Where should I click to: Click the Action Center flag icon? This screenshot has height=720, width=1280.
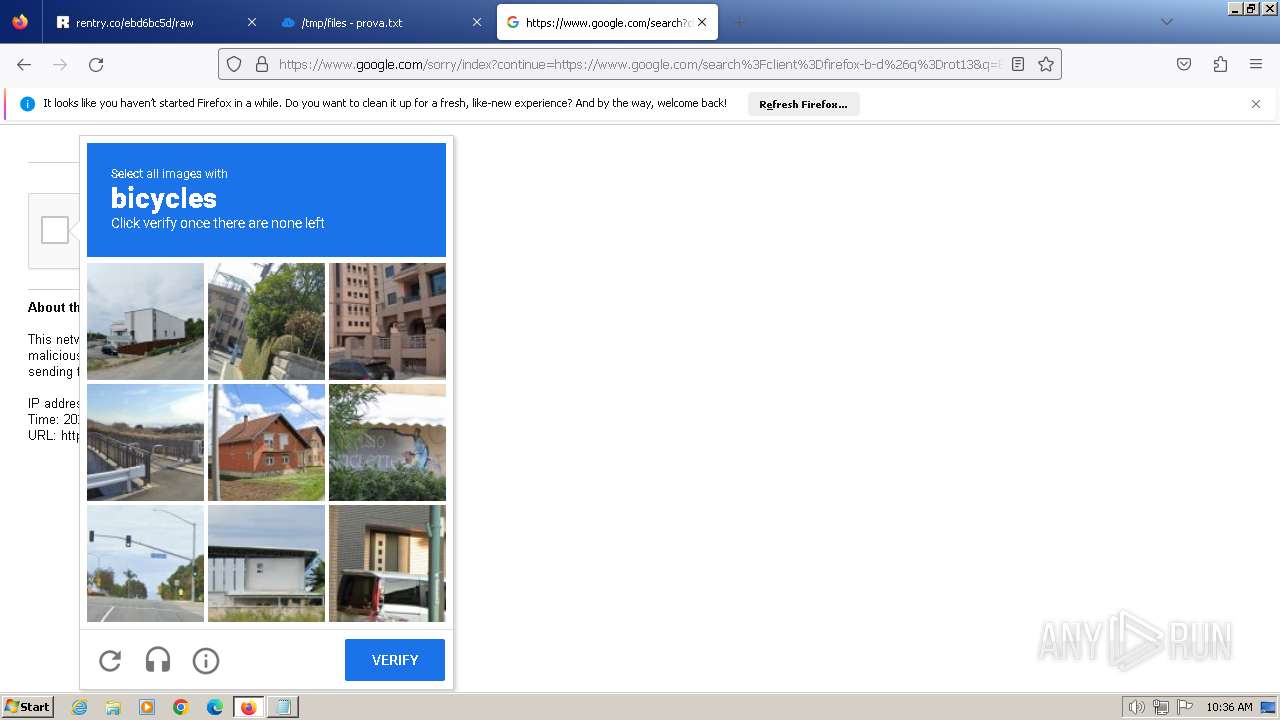pos(1185,707)
